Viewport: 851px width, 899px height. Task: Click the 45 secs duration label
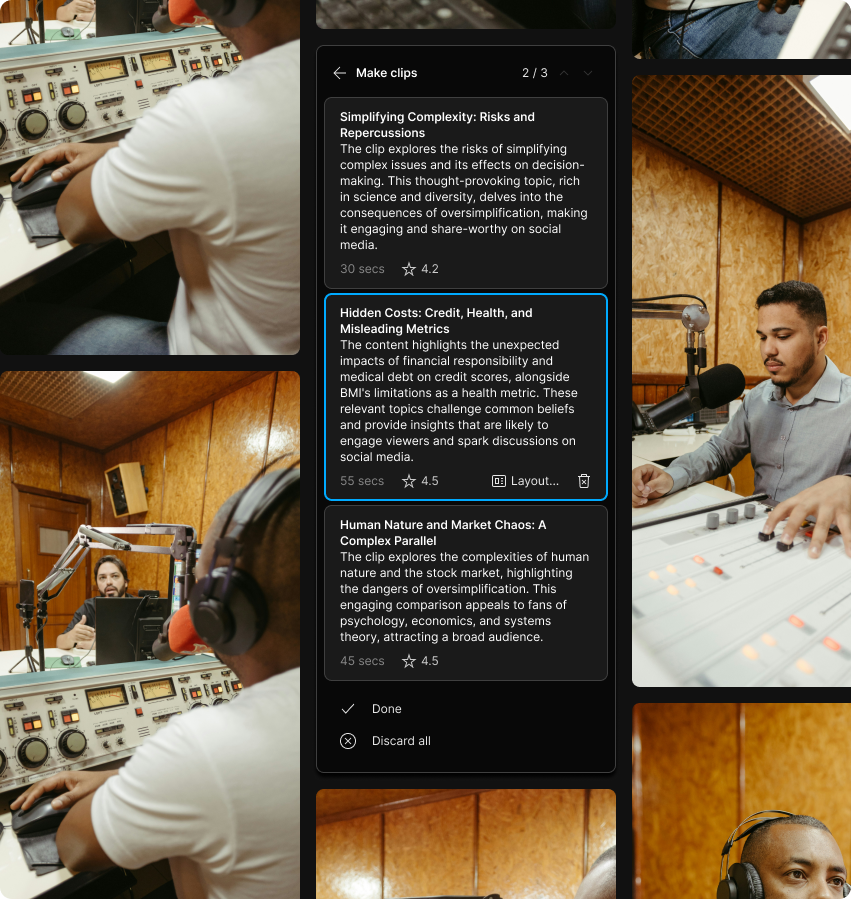(362, 661)
